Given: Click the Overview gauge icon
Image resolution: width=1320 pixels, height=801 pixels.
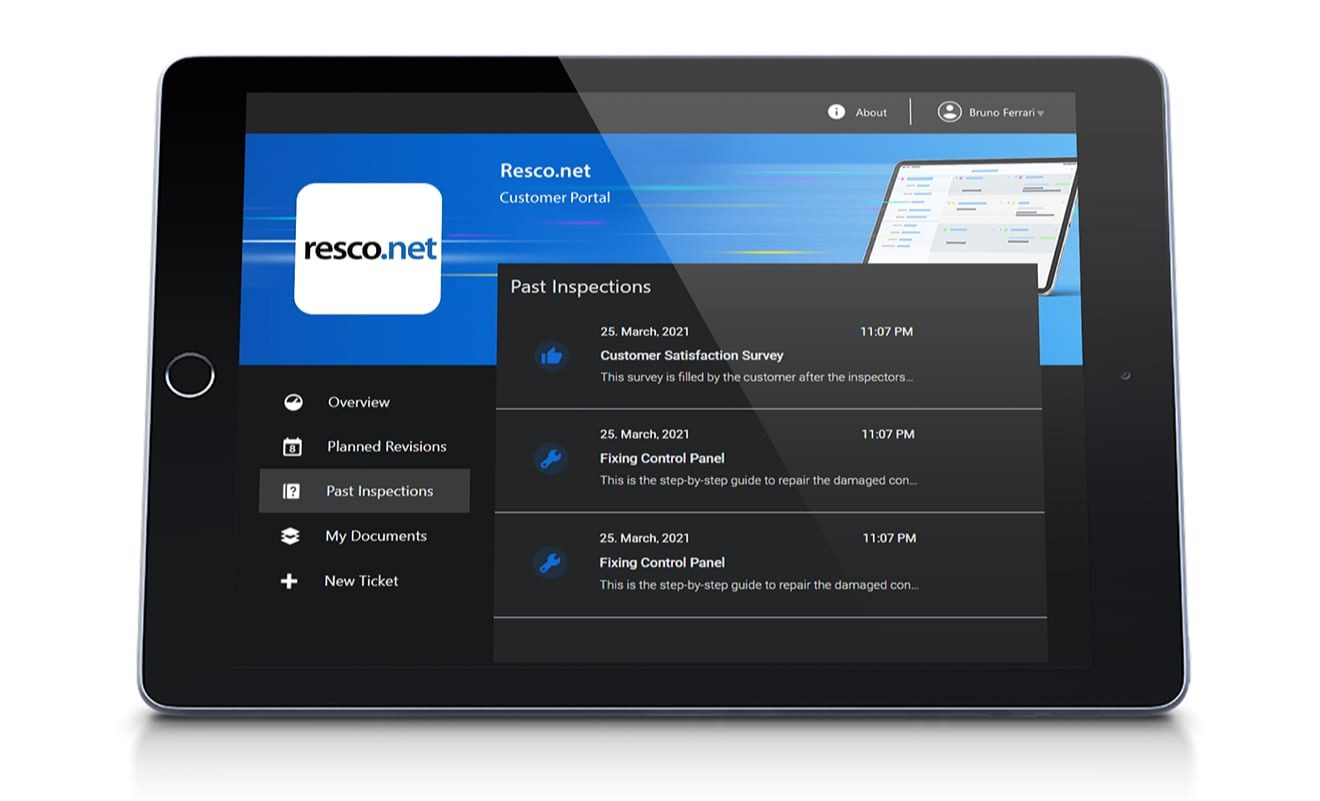Looking at the screenshot, I should click(x=292, y=402).
